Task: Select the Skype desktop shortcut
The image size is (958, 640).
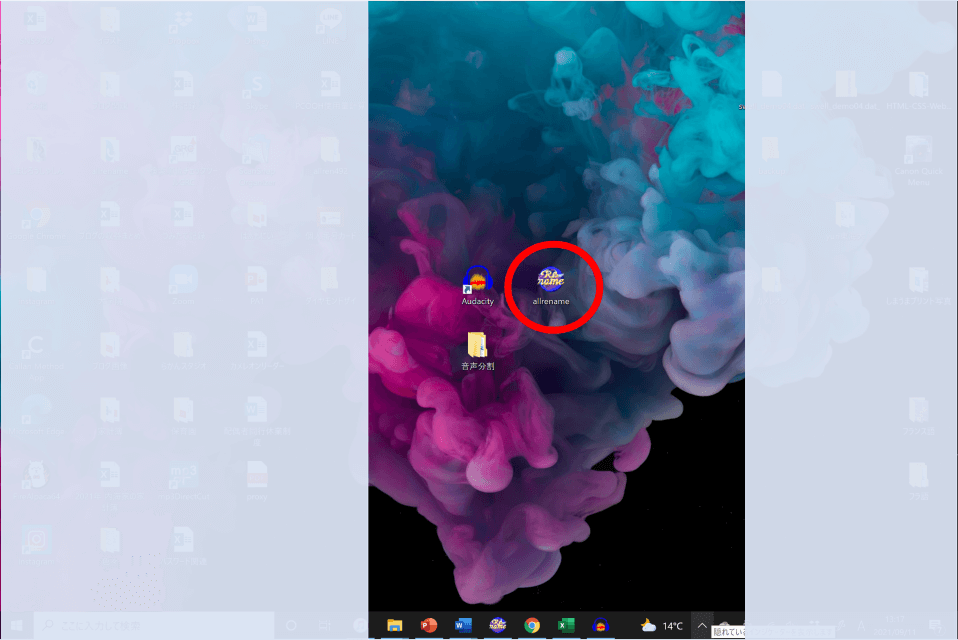Action: click(x=256, y=92)
